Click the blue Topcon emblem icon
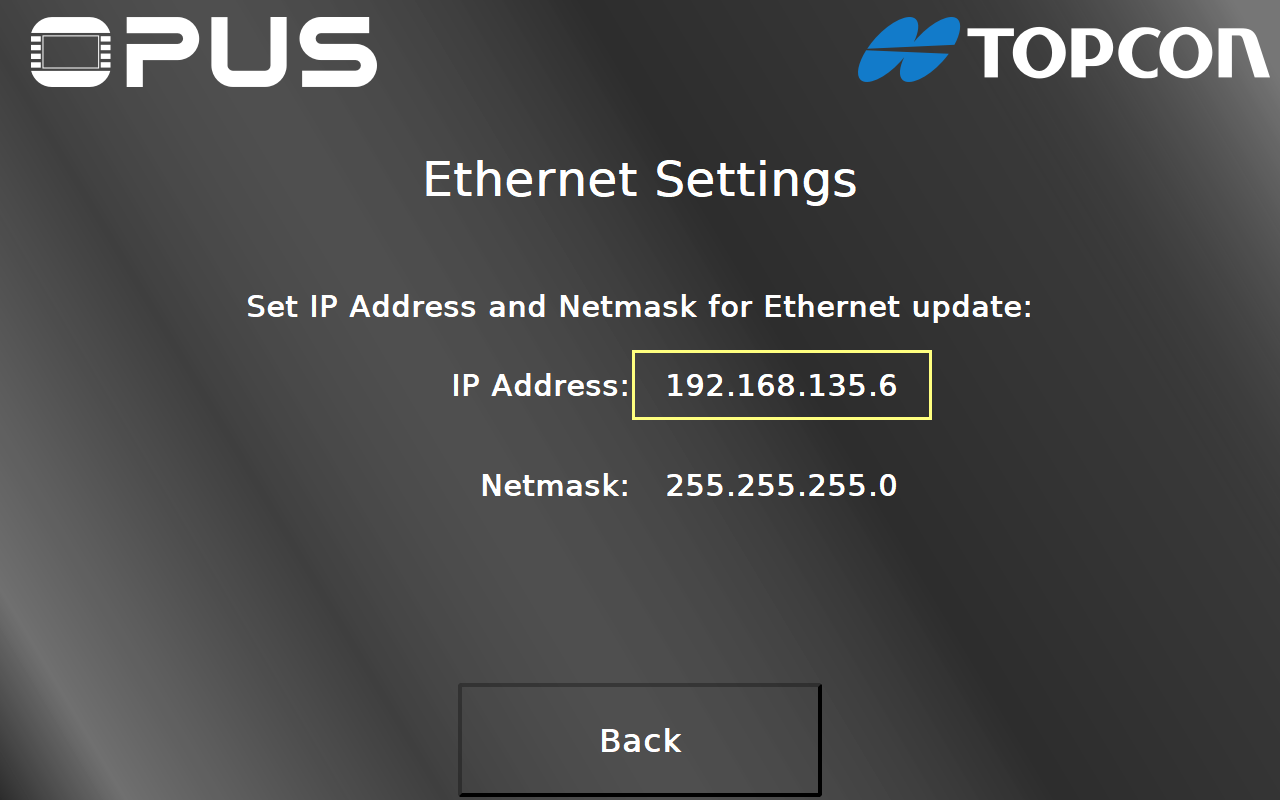Screen dimensions: 1280x800 908,52
